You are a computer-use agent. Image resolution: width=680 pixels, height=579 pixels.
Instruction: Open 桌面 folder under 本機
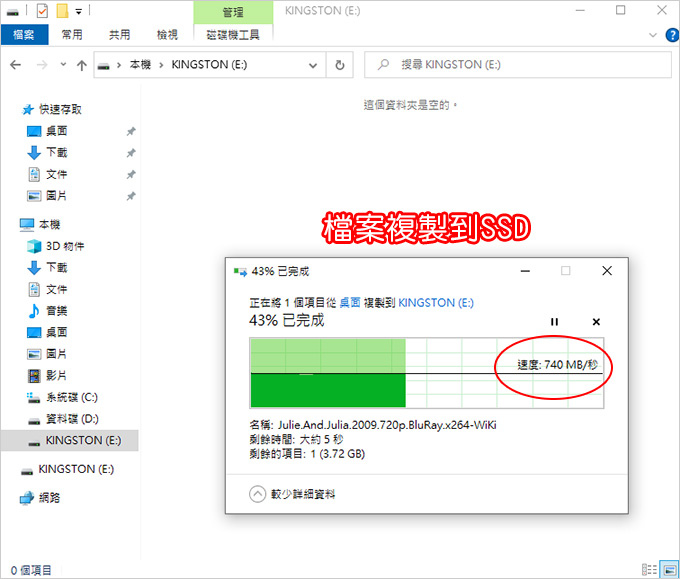coord(56,332)
